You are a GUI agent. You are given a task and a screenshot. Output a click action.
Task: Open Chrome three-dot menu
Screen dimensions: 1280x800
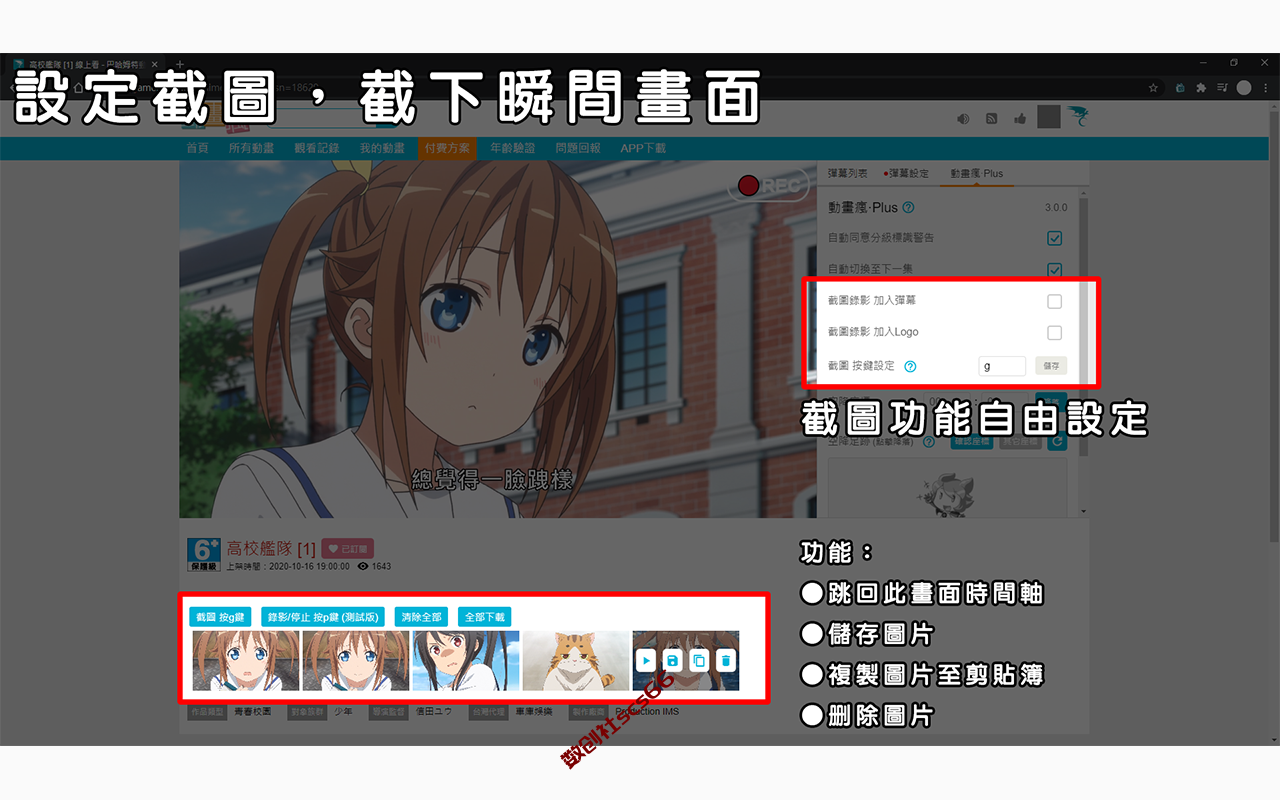[1265, 88]
